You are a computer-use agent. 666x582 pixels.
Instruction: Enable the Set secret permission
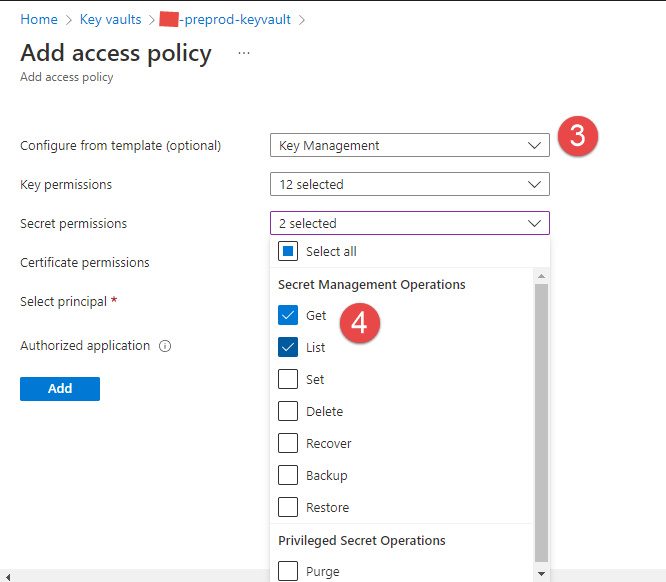click(288, 379)
